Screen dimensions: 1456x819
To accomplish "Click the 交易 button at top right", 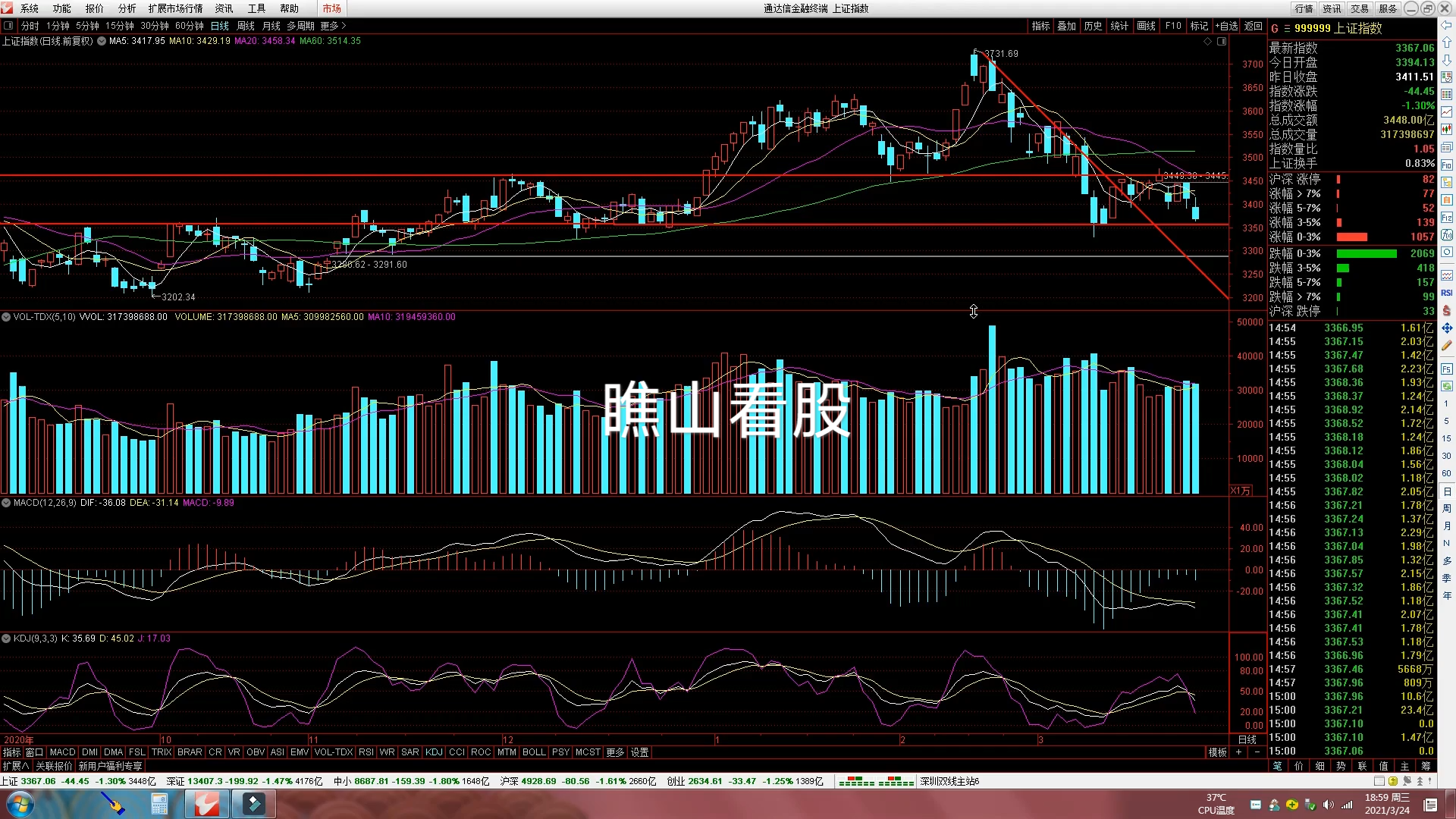I will [x=1360, y=8].
